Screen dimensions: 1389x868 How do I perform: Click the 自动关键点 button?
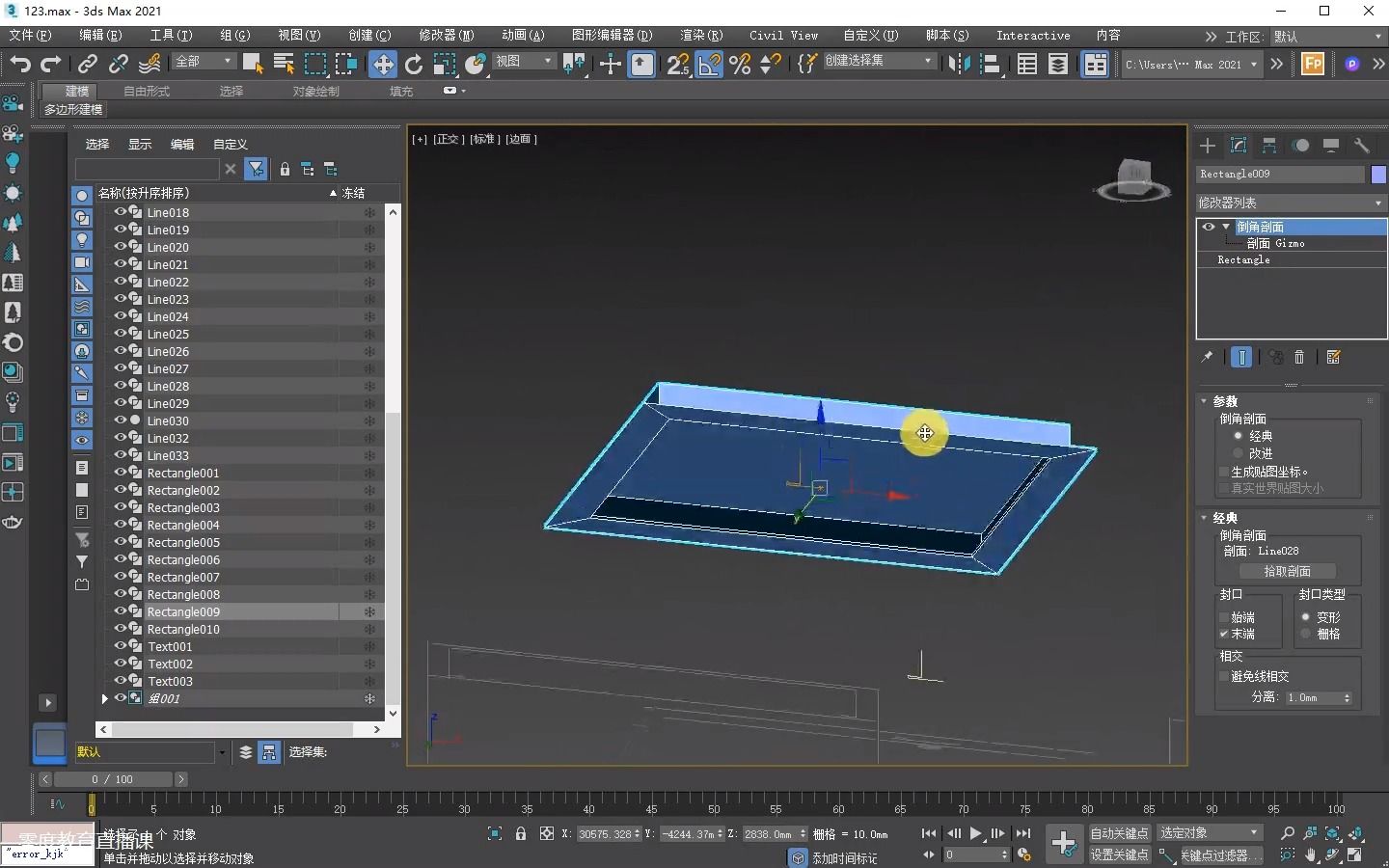pyautogui.click(x=1119, y=833)
